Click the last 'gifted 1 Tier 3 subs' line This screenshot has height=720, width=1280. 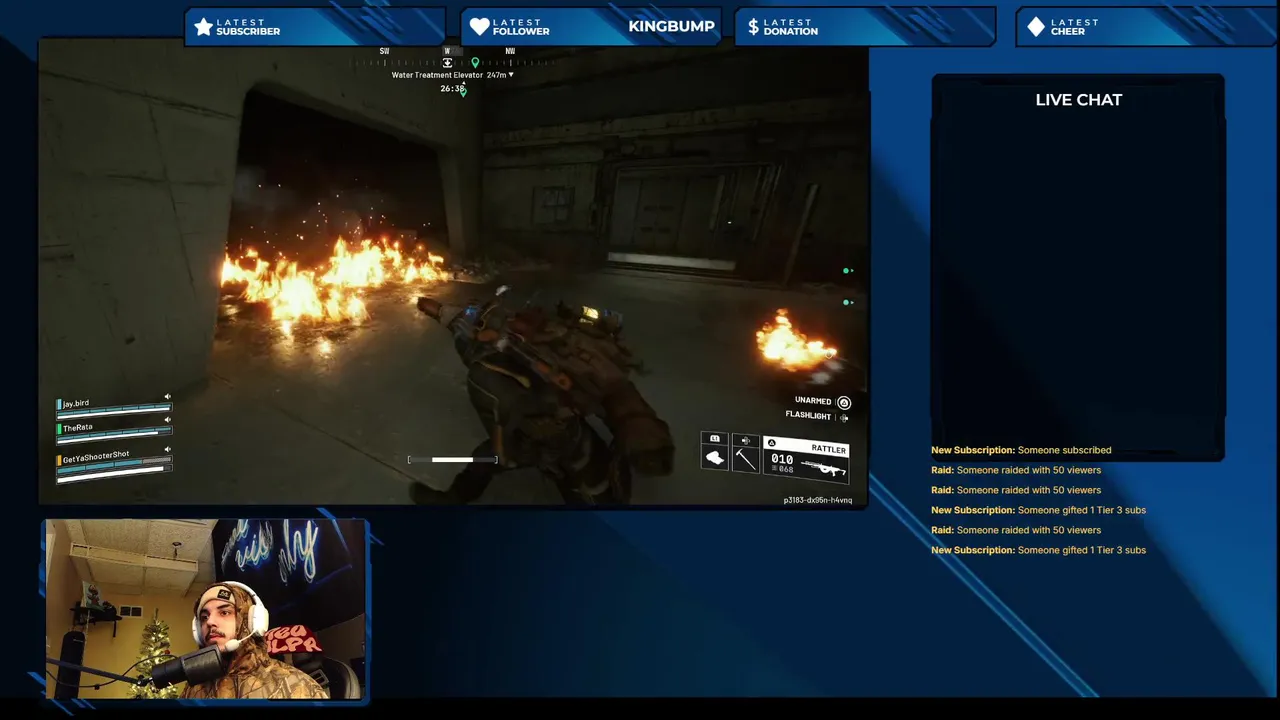(x=1038, y=550)
